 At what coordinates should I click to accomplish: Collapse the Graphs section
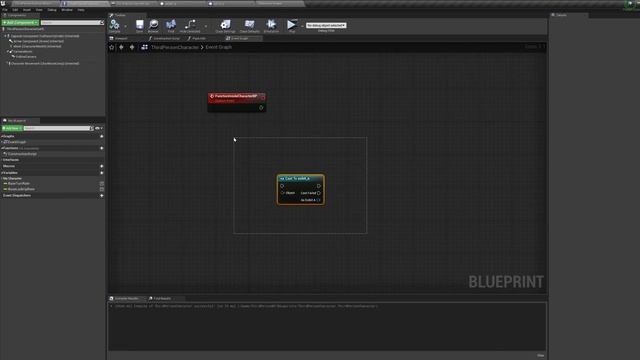pyautogui.click(x=2, y=136)
